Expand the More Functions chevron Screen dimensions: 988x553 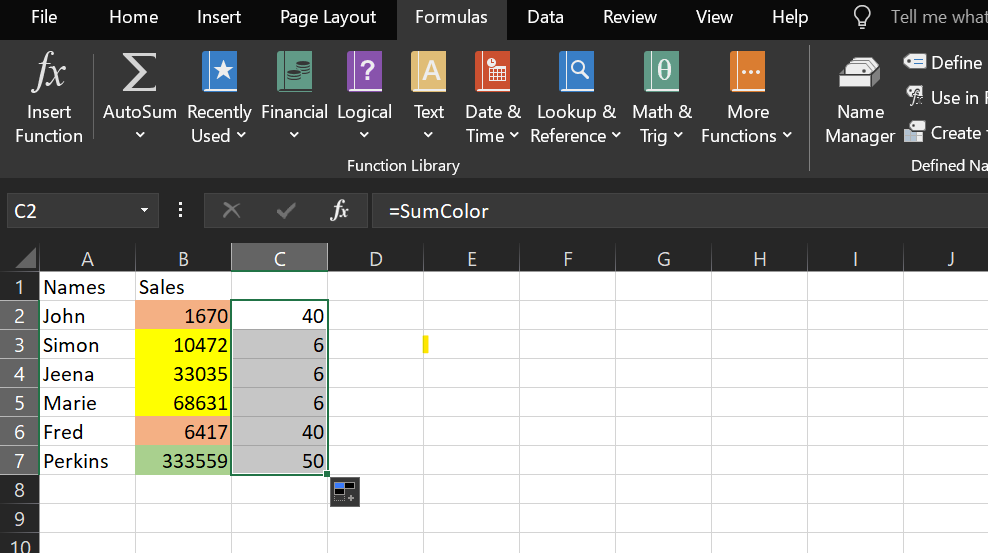[x=787, y=135]
